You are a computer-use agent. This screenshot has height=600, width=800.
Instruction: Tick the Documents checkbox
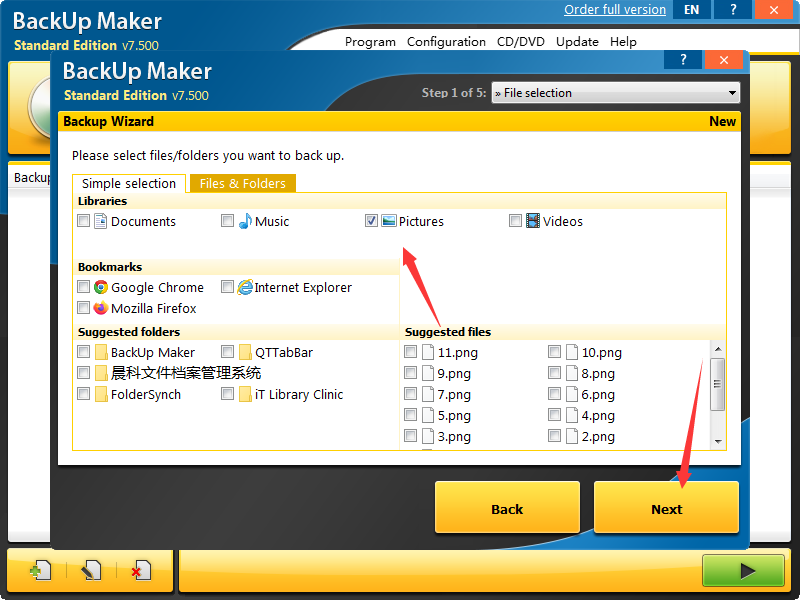(83, 221)
